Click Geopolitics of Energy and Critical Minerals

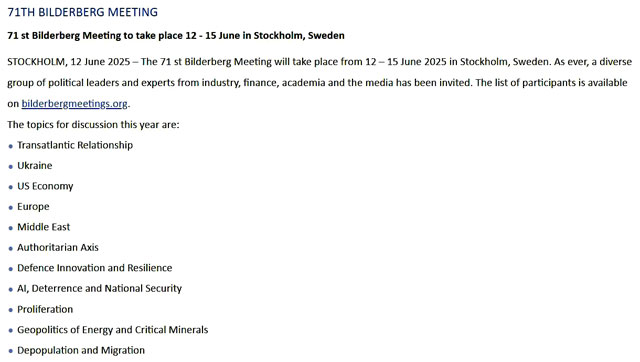point(113,330)
